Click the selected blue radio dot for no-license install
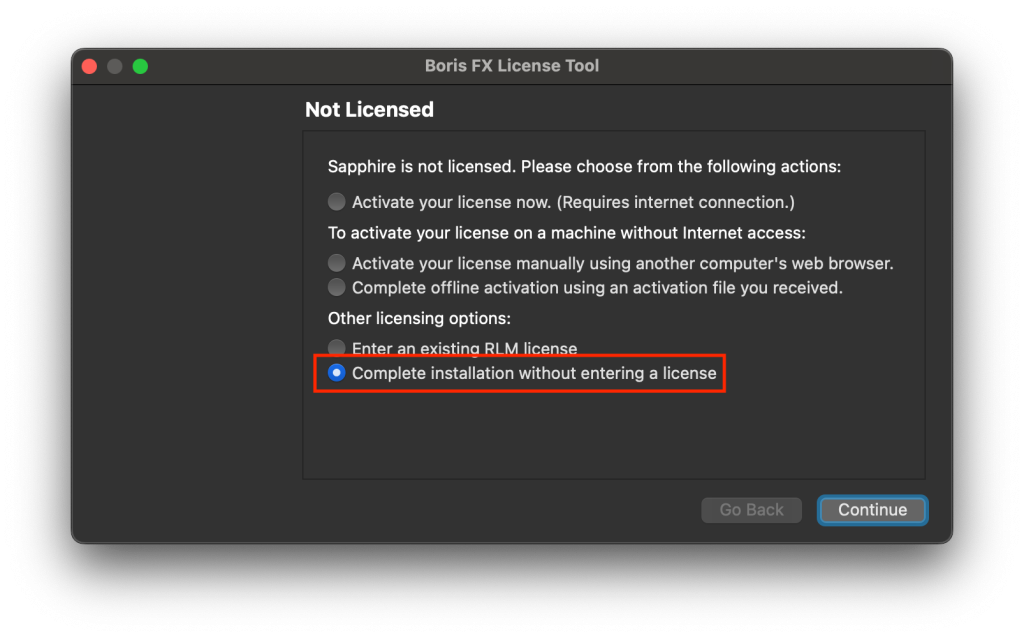 point(337,373)
